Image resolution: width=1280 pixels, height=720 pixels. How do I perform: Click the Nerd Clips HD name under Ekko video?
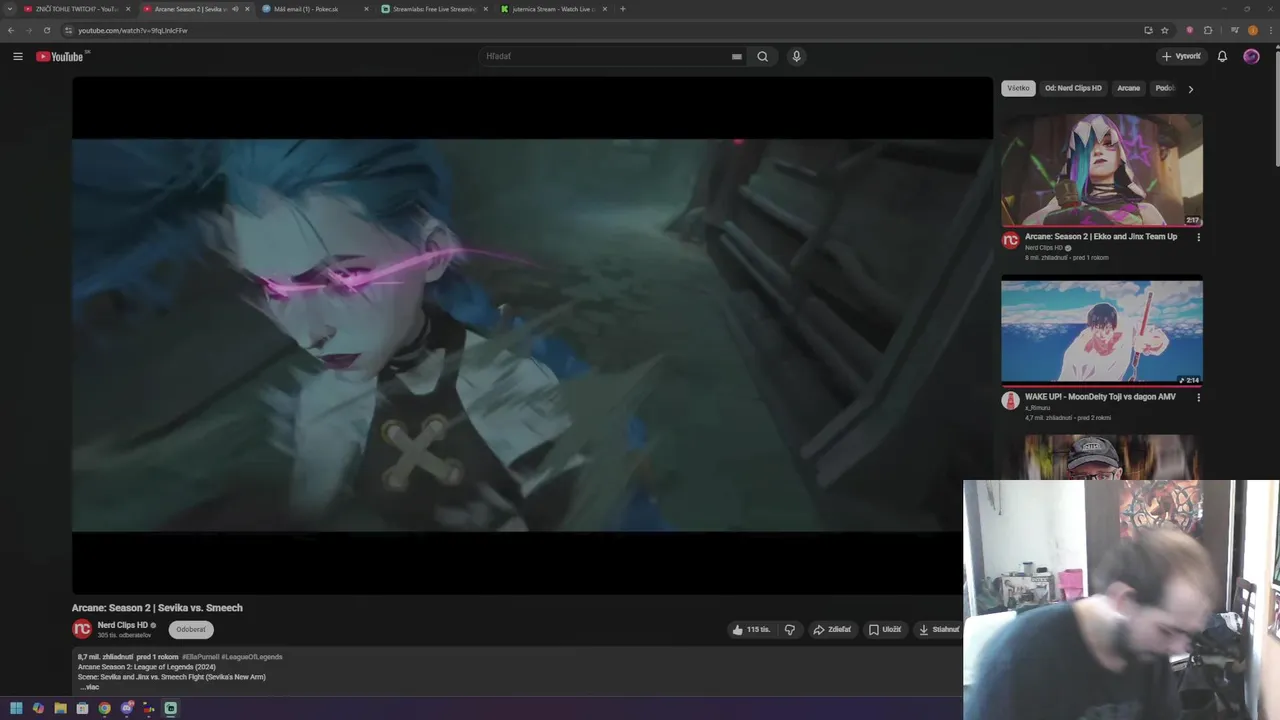coord(1044,248)
